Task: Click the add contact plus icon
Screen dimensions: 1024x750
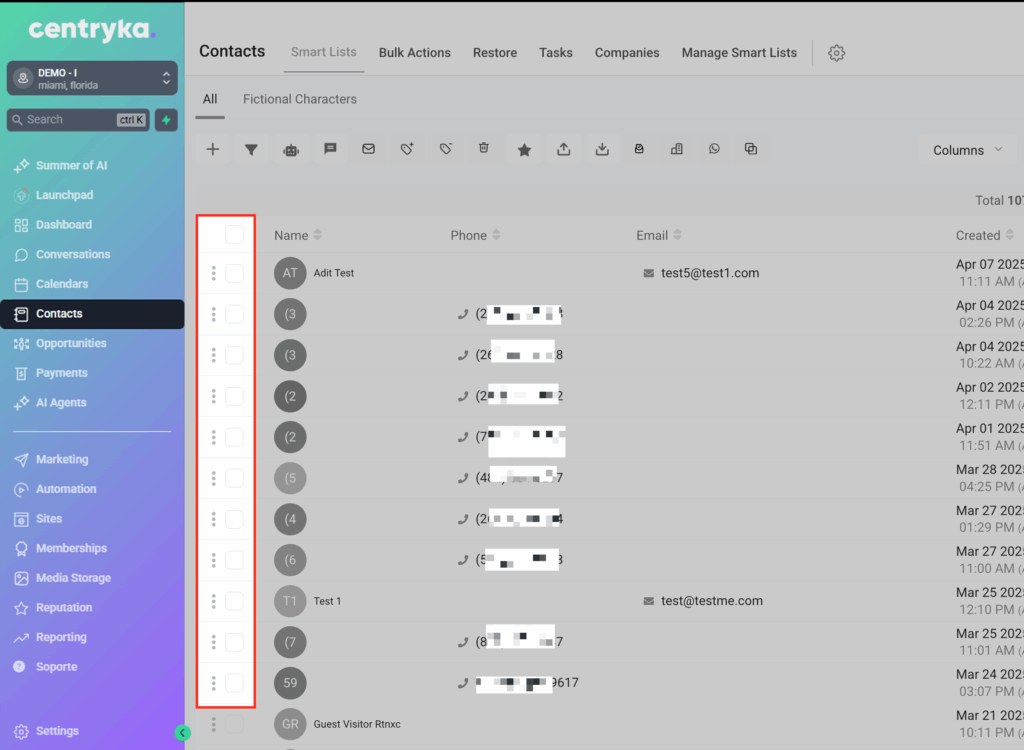Action: (x=213, y=150)
